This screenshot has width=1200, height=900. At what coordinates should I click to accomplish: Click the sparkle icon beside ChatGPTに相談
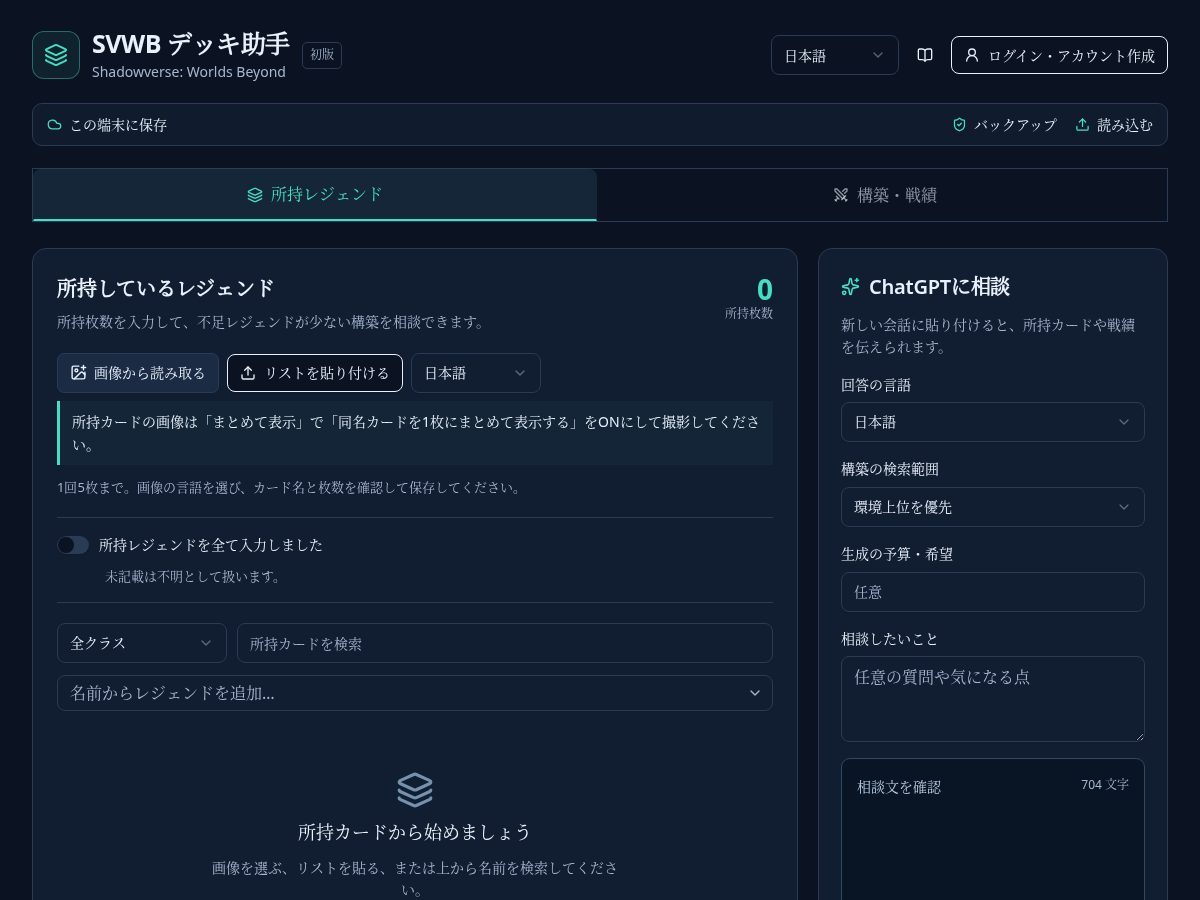[x=851, y=287]
